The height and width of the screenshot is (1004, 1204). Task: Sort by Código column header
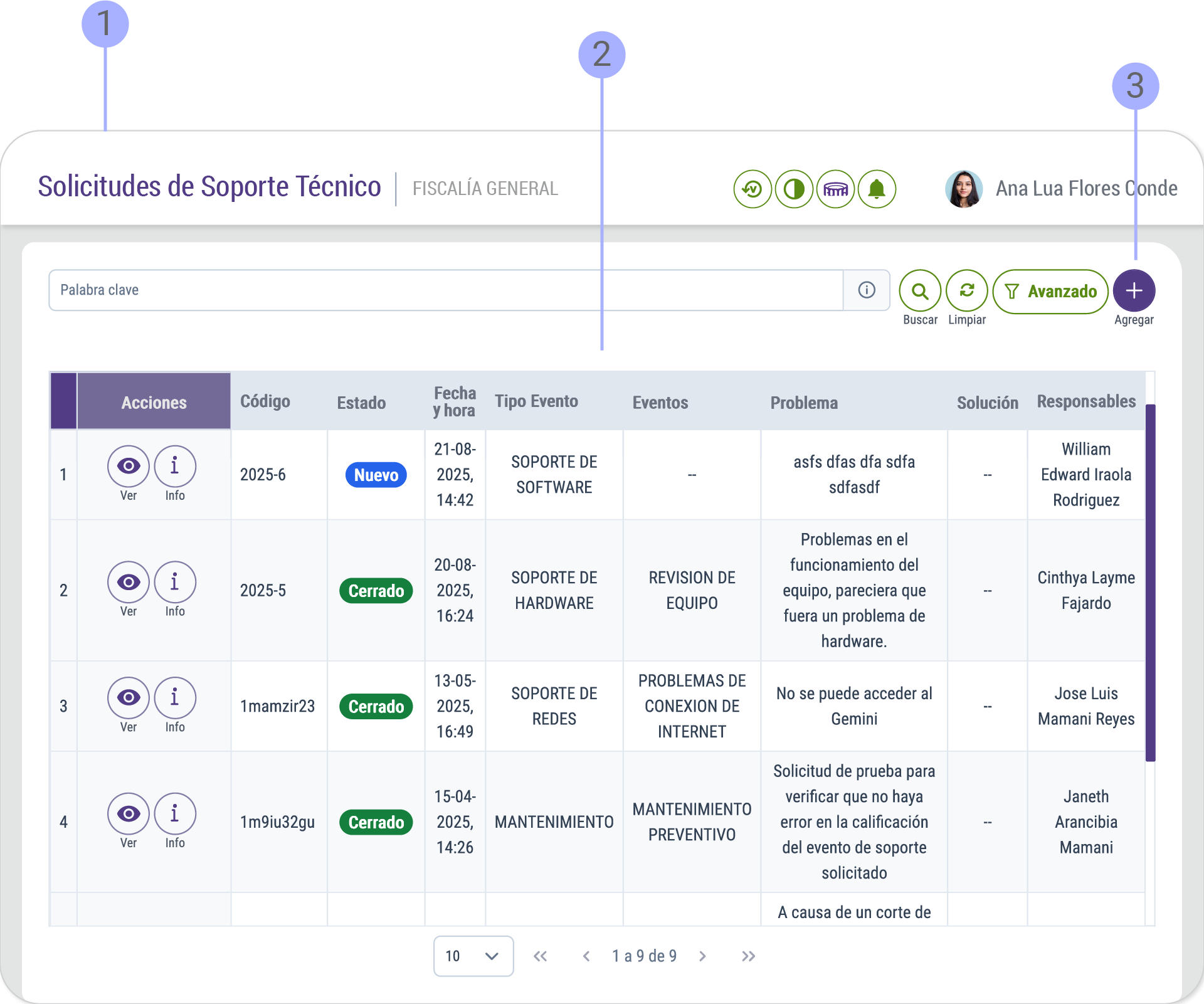[x=265, y=401]
